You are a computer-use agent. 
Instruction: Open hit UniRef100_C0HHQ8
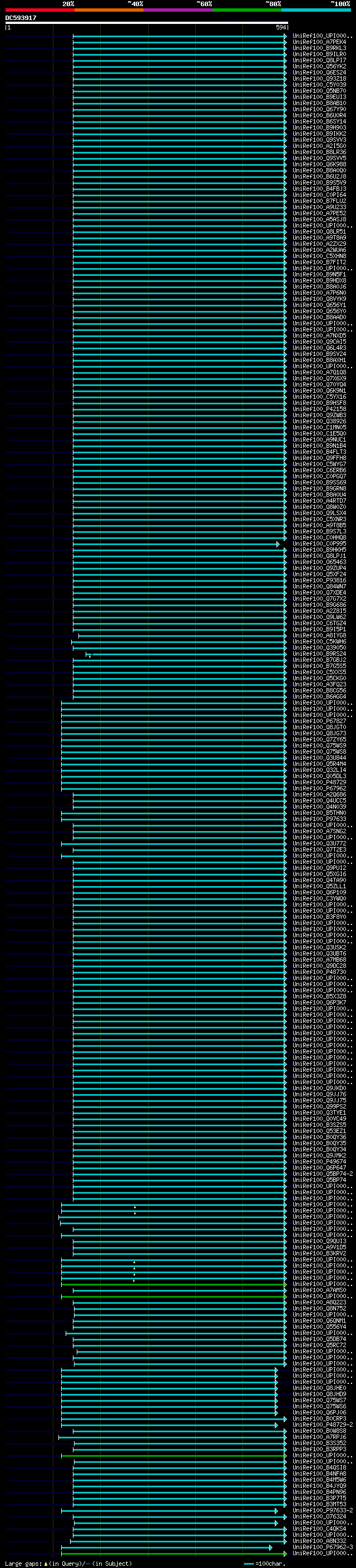coord(319,537)
